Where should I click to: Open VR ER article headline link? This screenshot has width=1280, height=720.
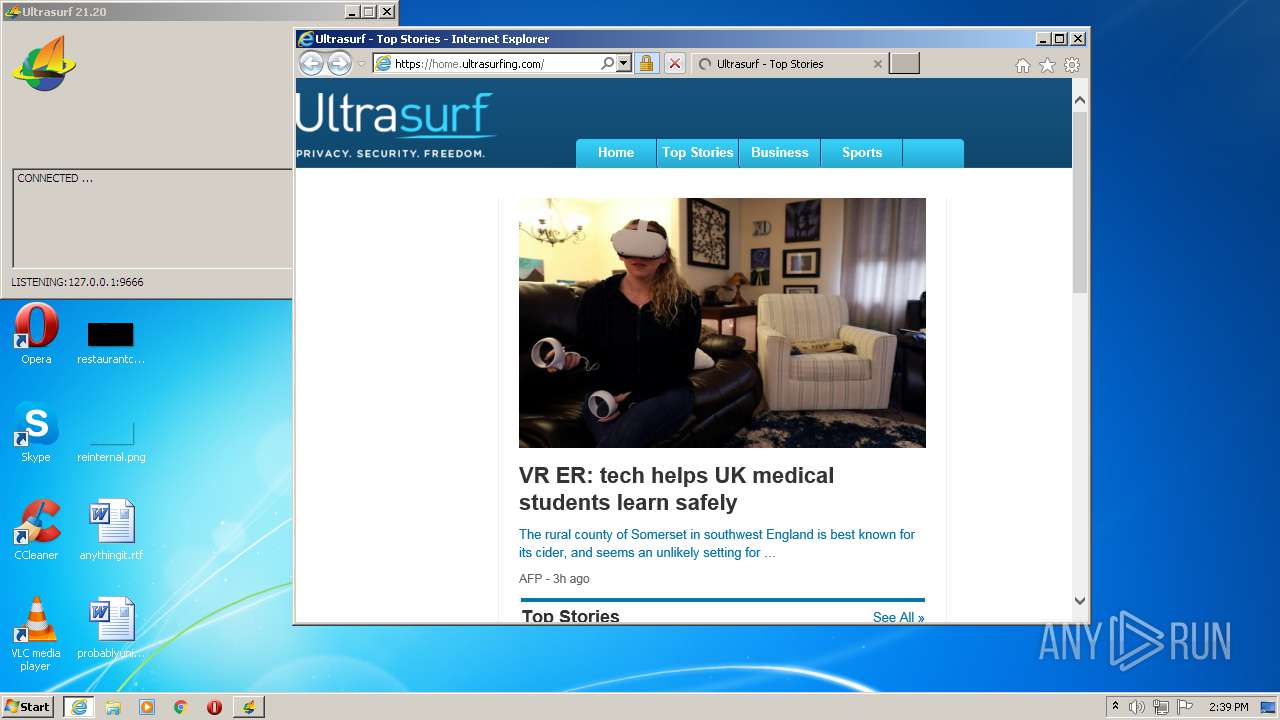pyautogui.click(x=676, y=489)
